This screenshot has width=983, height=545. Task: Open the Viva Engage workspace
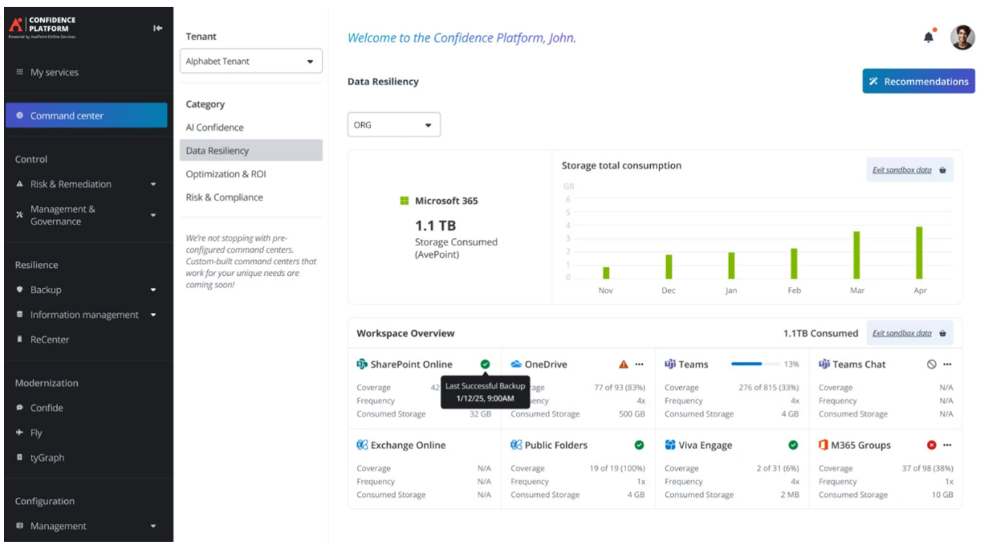[x=705, y=445]
